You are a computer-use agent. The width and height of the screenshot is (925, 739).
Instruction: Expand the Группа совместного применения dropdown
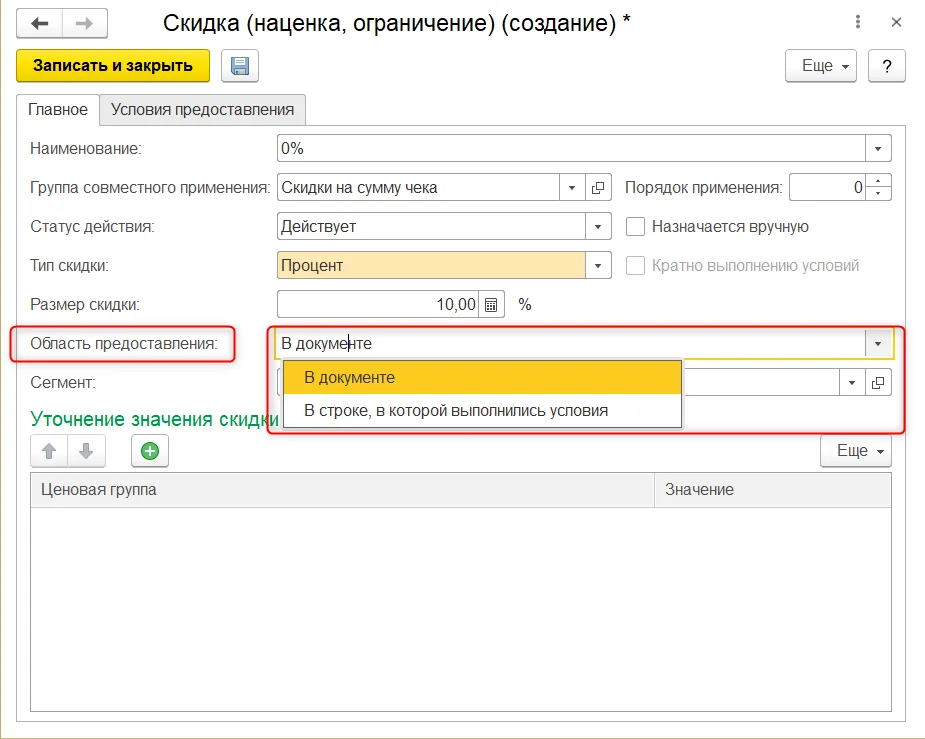[x=572, y=188]
